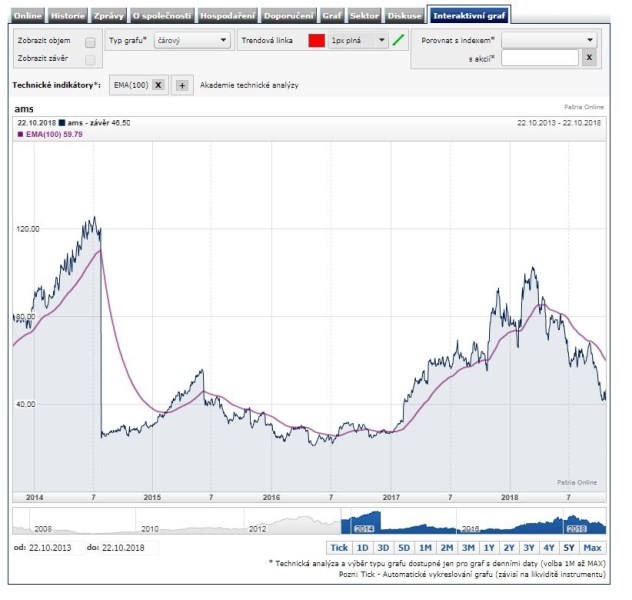632x600 pixels.
Task: Enable the 'Zobrazit objem' checkbox
Action: [x=90, y=42]
